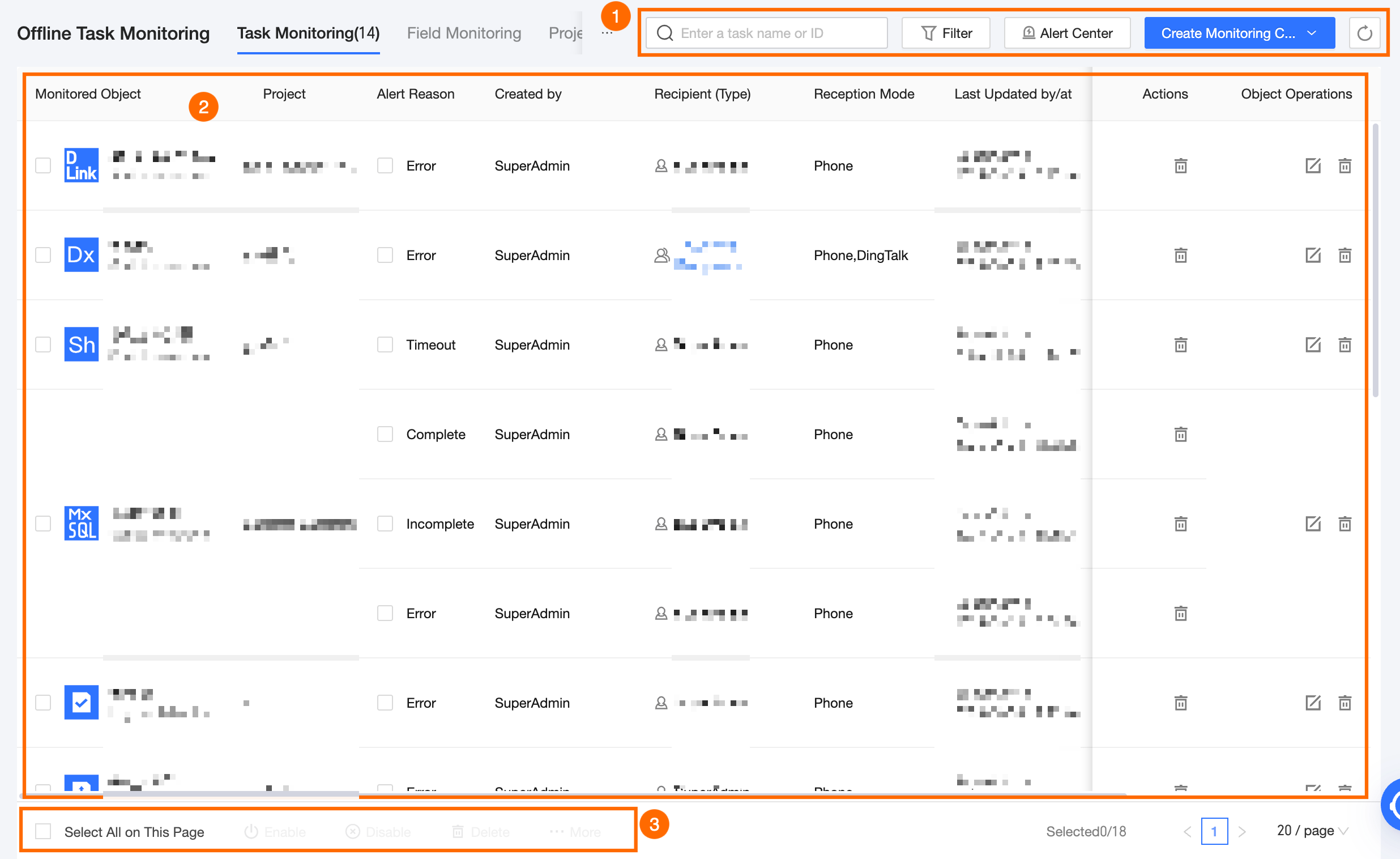Click the Actions trash icon in Timeout row
The image size is (1400, 859).
pos(1180,345)
